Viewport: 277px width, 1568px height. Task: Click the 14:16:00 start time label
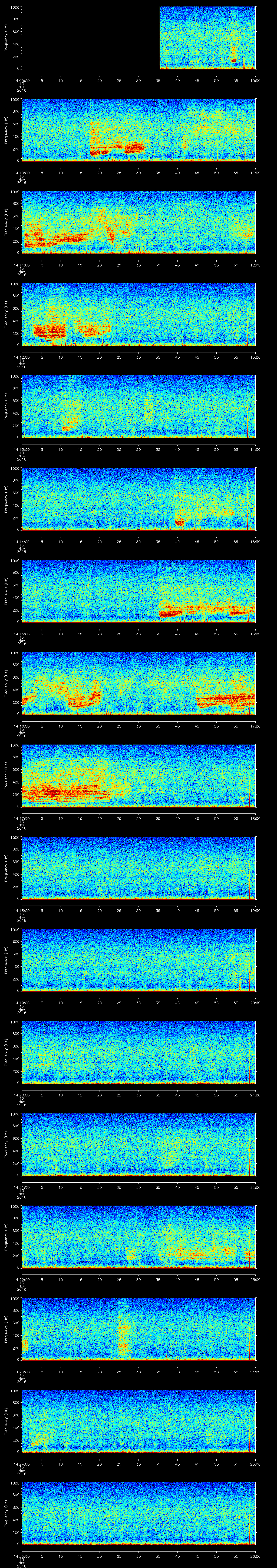(21, 726)
